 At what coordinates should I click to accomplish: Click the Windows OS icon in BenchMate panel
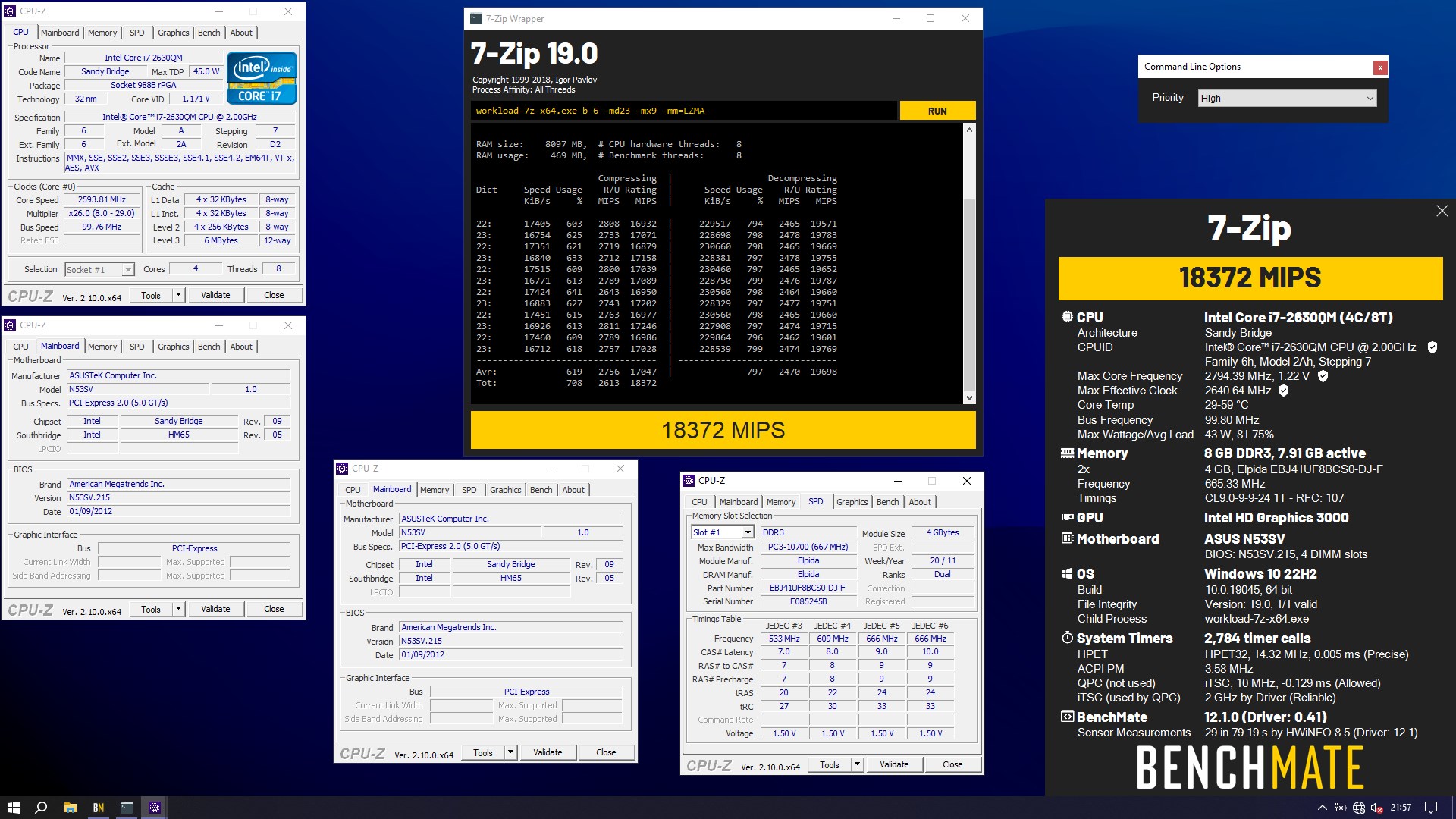point(1067,573)
